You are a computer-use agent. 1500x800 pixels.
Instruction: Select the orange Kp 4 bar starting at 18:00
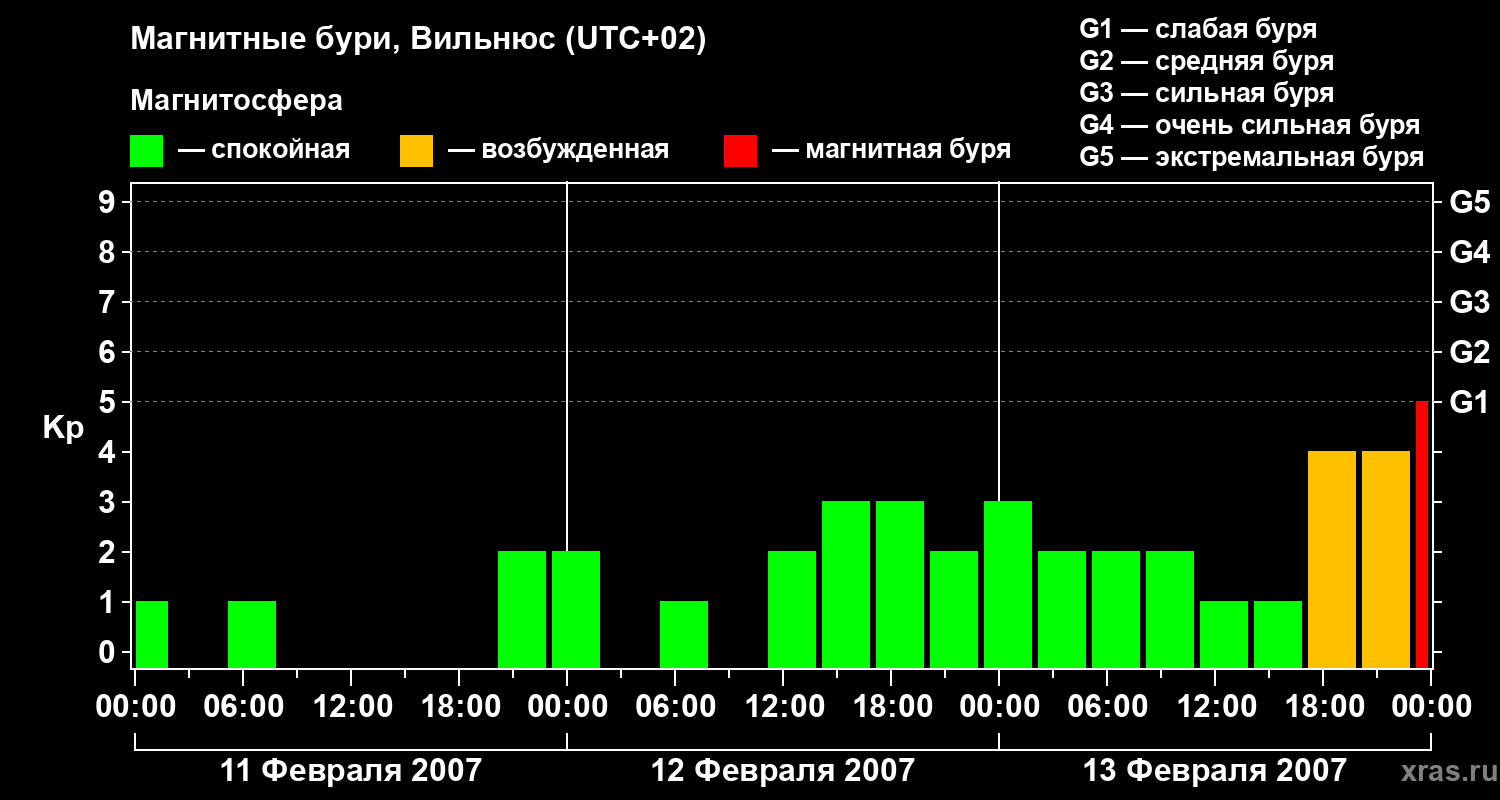click(x=1332, y=559)
